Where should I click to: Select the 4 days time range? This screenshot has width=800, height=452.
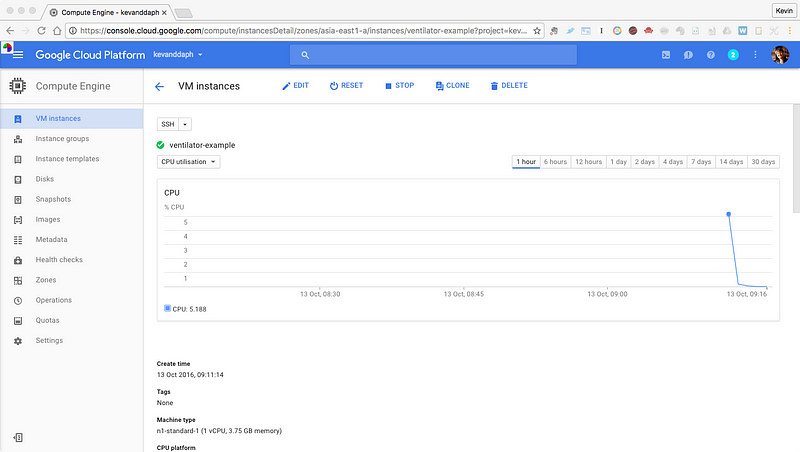pos(673,162)
